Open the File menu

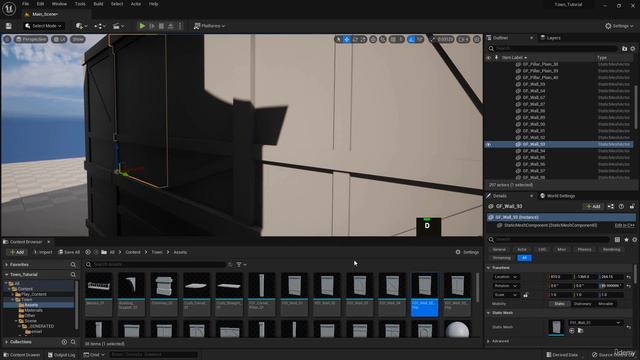(25, 4)
